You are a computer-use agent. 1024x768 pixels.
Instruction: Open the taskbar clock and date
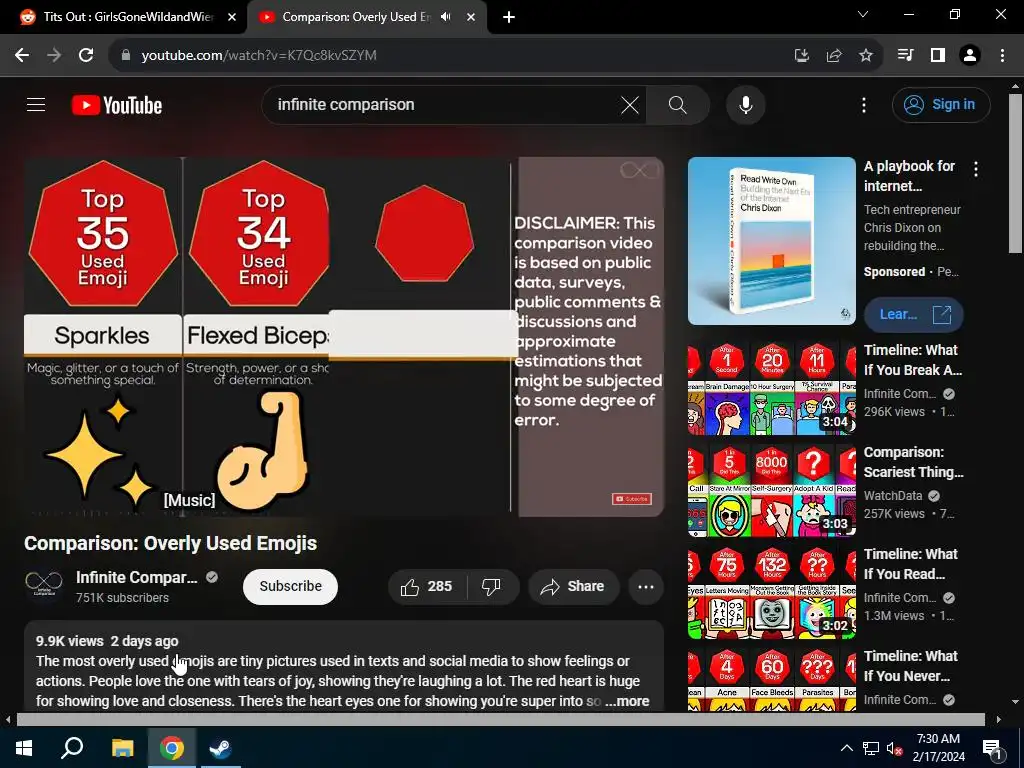click(x=938, y=748)
